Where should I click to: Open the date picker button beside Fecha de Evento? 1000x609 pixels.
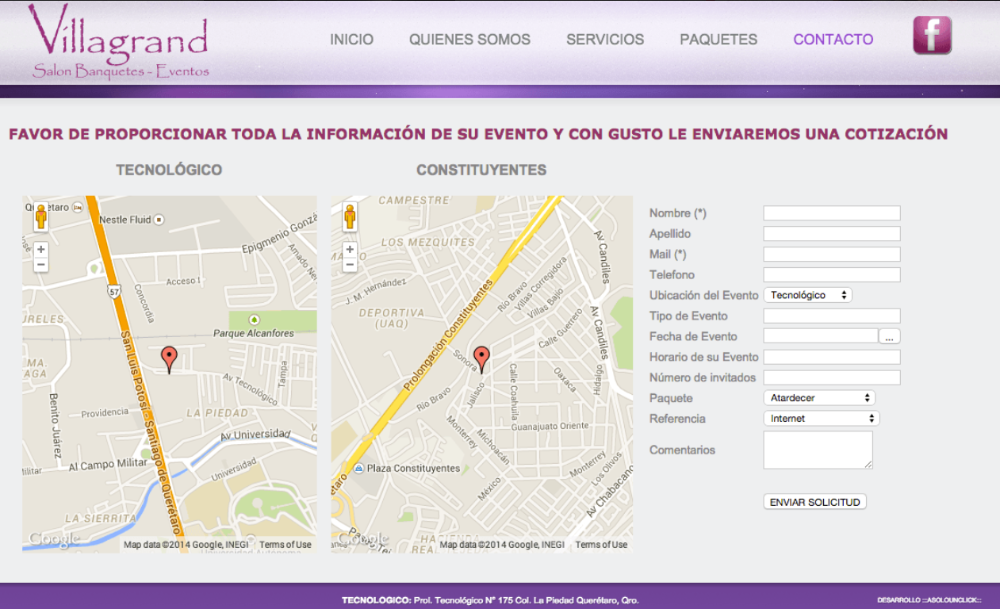[889, 337]
